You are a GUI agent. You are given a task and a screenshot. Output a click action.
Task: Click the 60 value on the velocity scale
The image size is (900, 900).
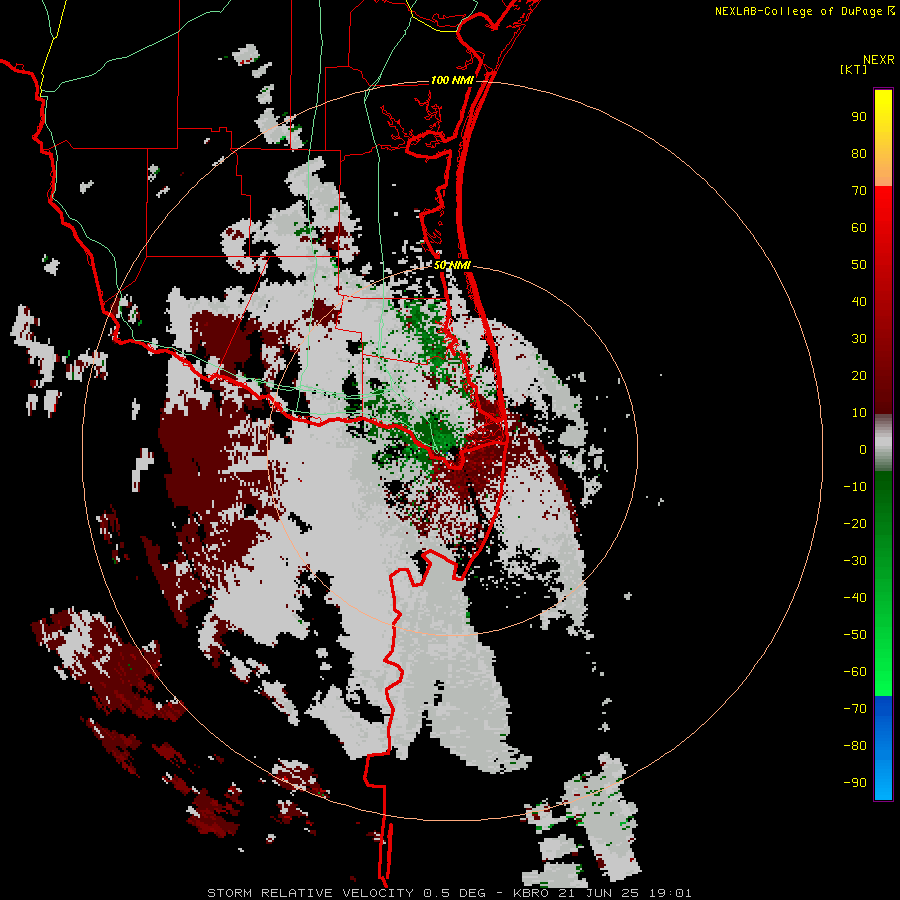pos(859,228)
